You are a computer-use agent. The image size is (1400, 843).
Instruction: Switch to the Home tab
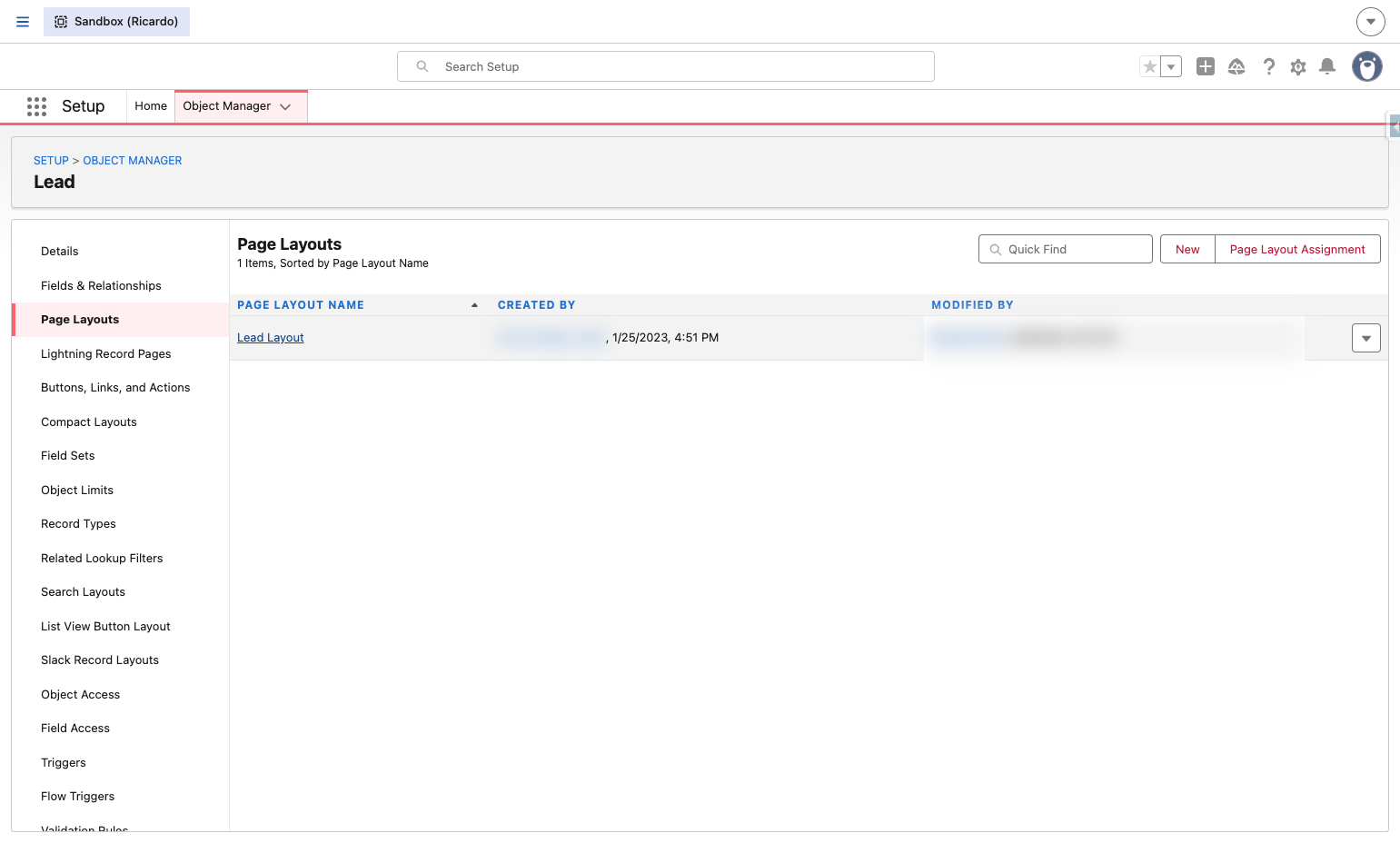point(151,106)
